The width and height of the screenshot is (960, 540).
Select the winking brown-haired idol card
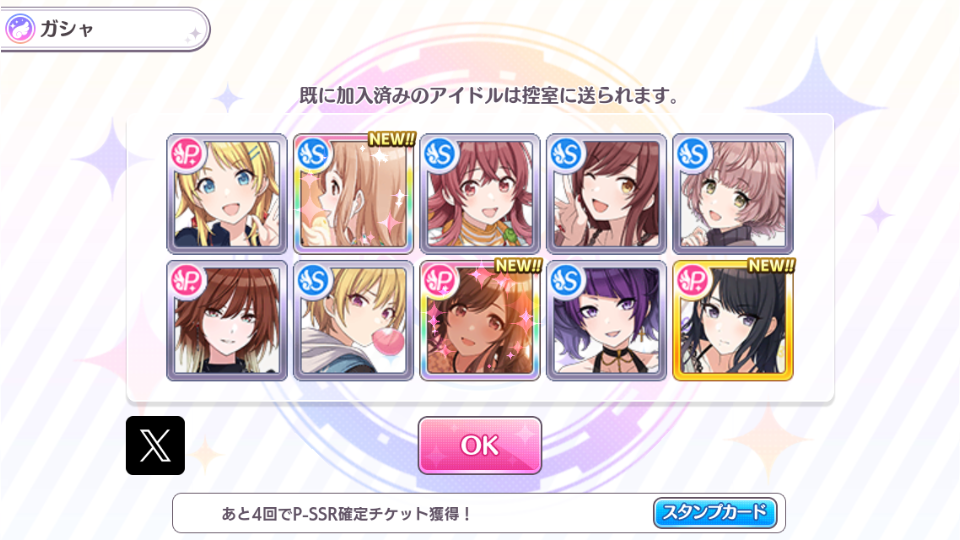606,193
